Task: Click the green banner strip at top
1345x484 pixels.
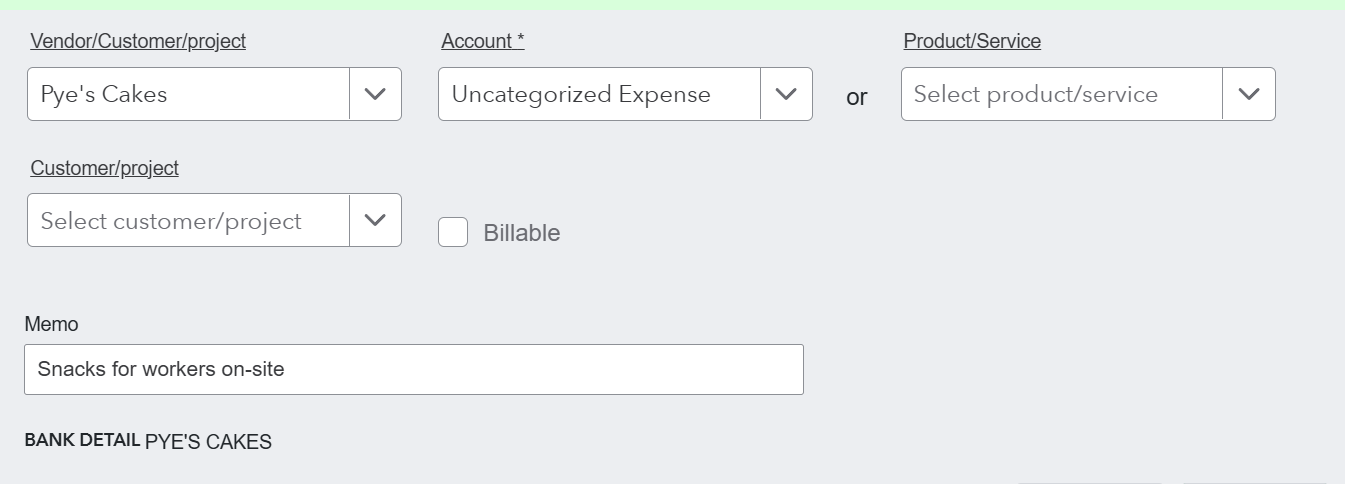Action: [x=672, y=4]
